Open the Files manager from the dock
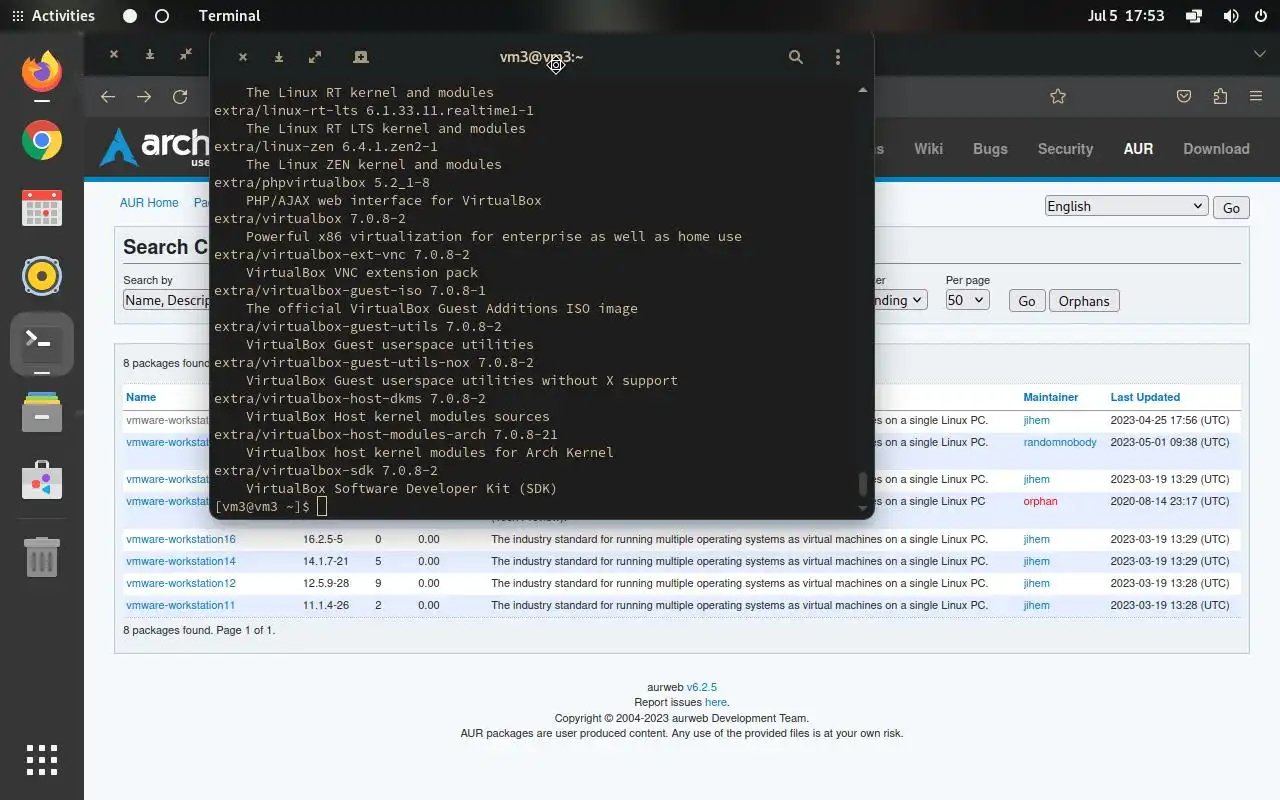1280x800 pixels. coord(42,412)
